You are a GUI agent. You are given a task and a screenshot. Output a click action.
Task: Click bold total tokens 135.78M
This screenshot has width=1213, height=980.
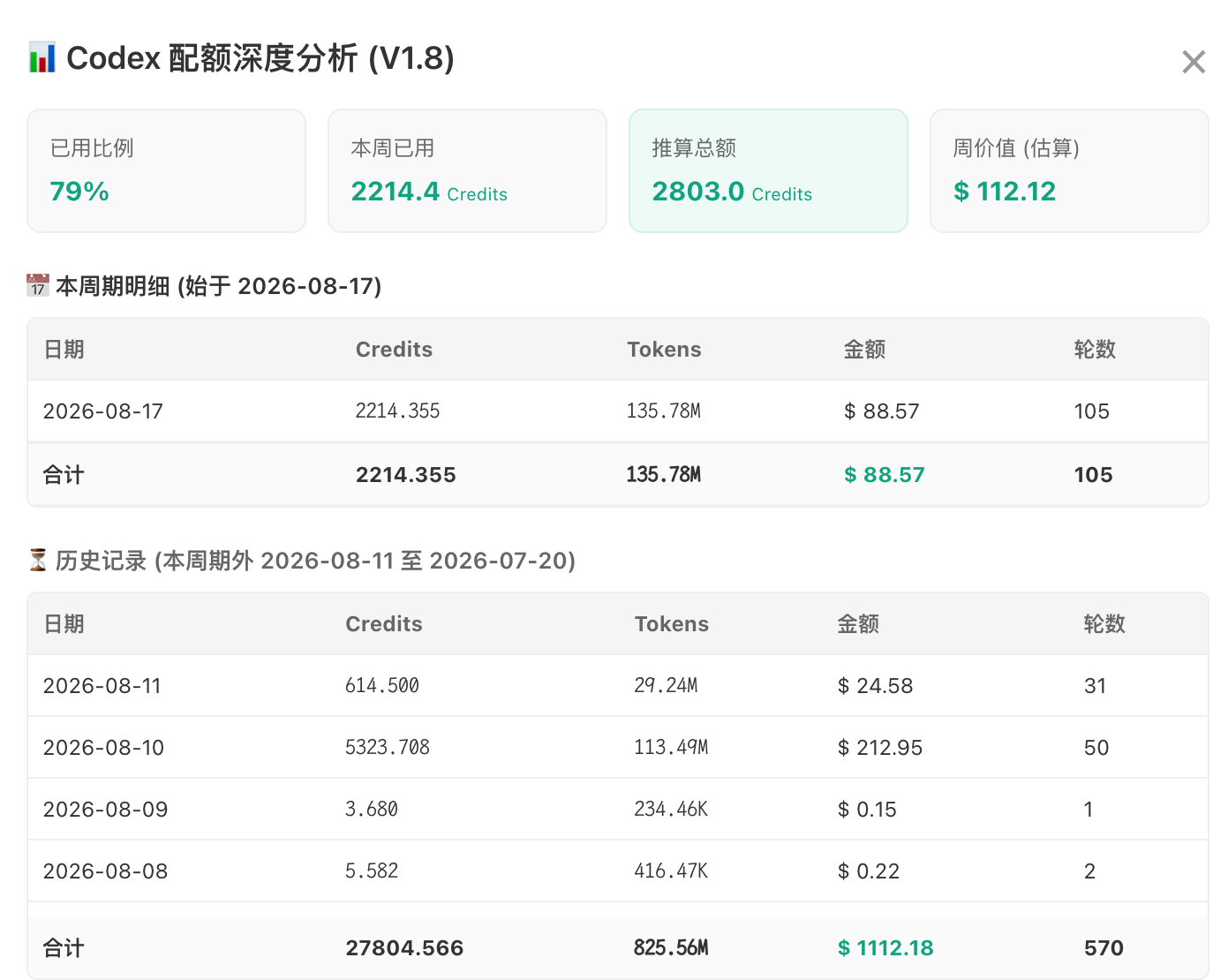(x=664, y=475)
